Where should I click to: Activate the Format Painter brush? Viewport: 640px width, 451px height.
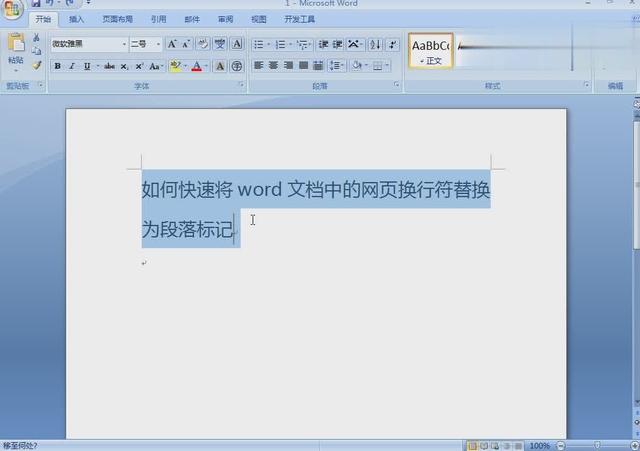[x=37, y=65]
